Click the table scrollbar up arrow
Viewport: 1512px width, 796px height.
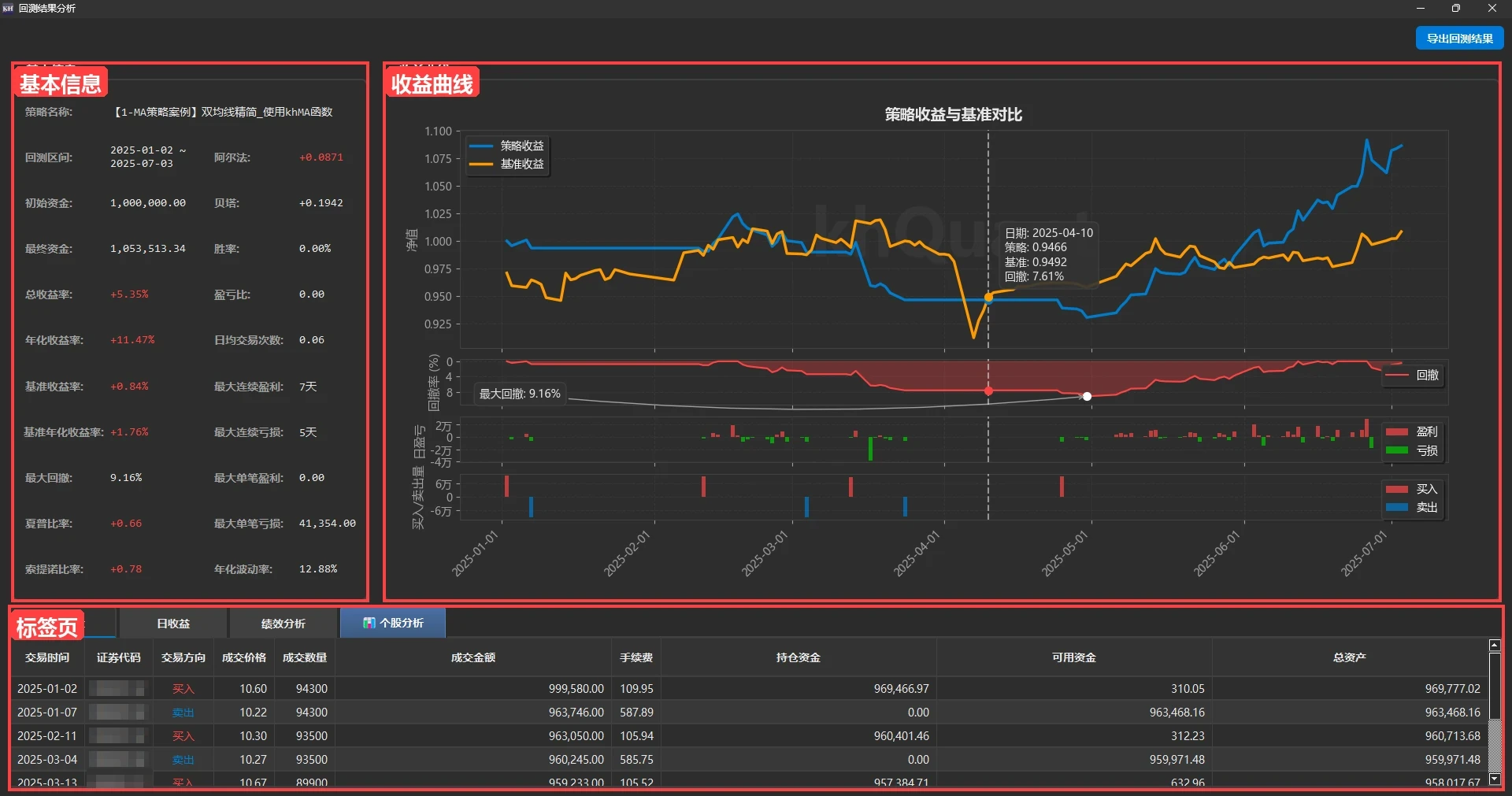[1494, 646]
